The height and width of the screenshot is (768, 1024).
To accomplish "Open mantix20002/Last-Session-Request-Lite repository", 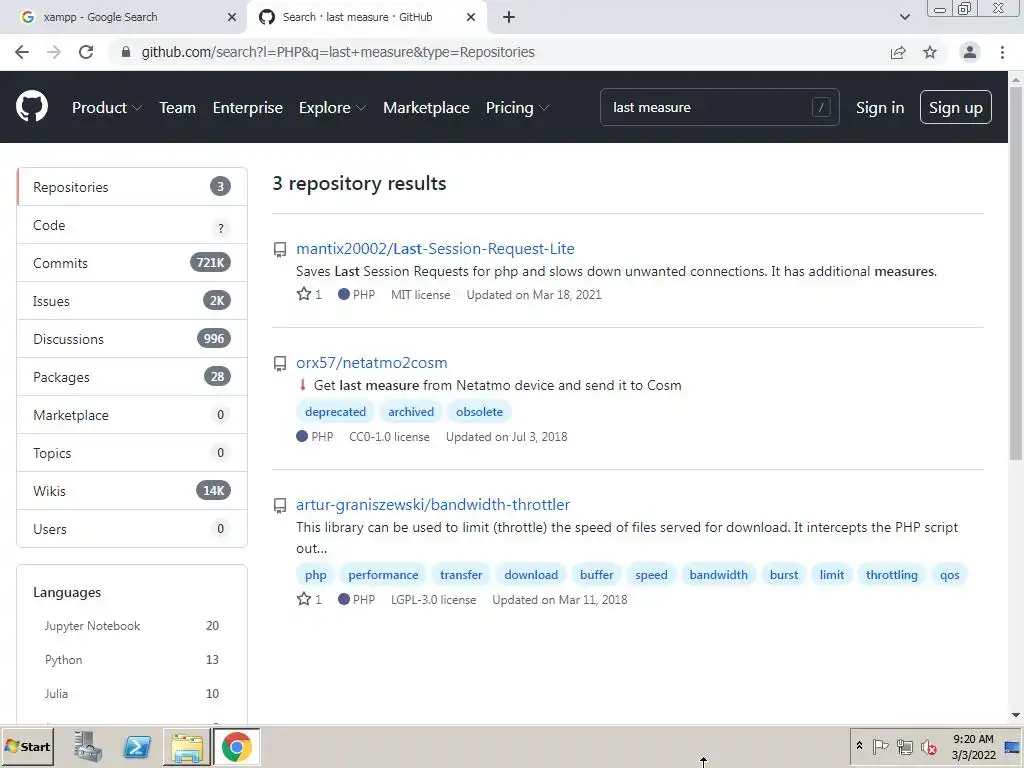I will pos(435,249).
